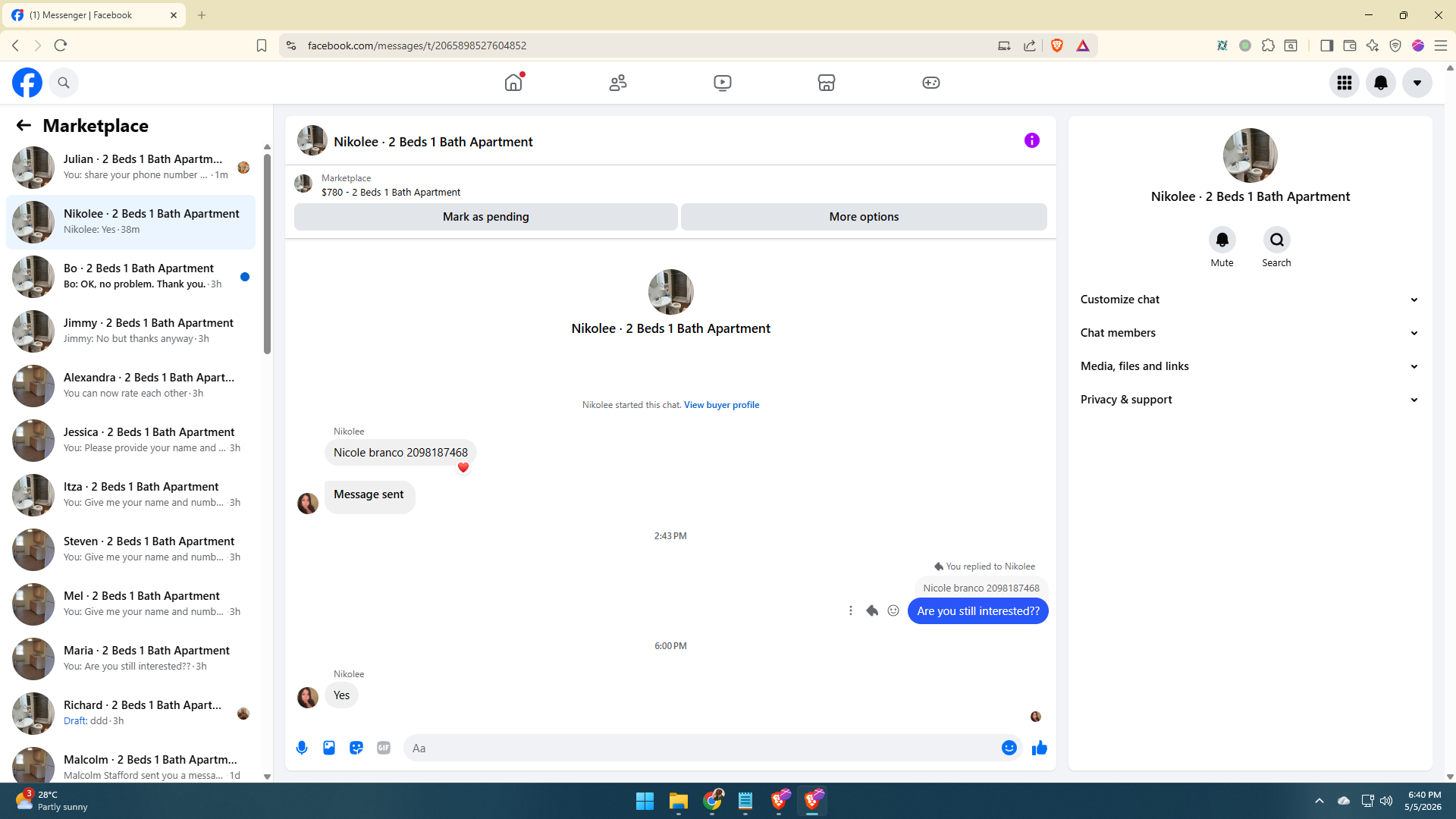The width and height of the screenshot is (1456, 819).
Task: Open the emoji picker in message box
Action: tap(1009, 748)
